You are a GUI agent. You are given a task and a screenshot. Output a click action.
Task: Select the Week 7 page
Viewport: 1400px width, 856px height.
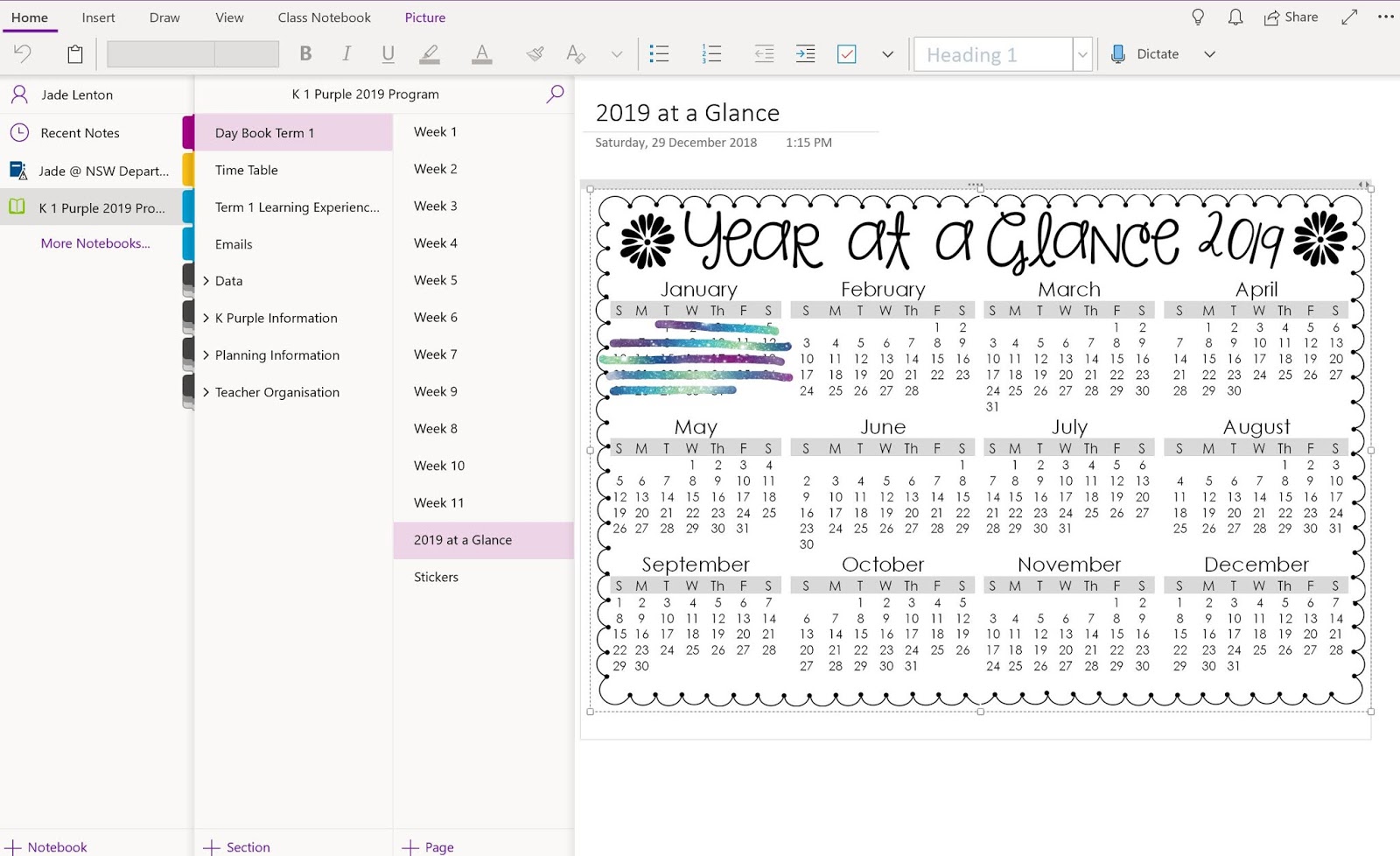click(435, 354)
